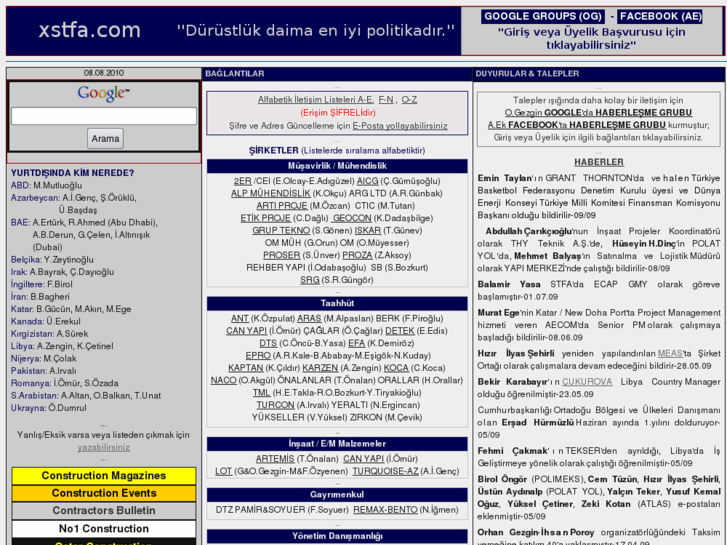Click the Taahhüt section header
This screenshot has height=545, width=727.
pyautogui.click(x=337, y=303)
